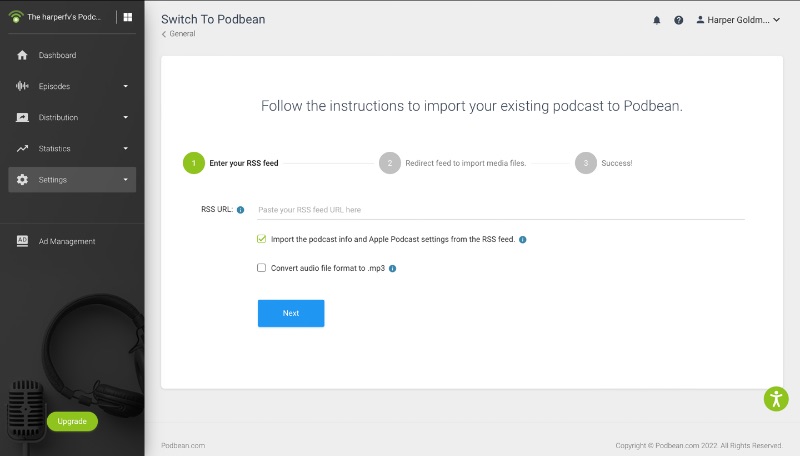Open Episodes sidebar item
Viewport: 800px width, 456px height.
coord(72,86)
